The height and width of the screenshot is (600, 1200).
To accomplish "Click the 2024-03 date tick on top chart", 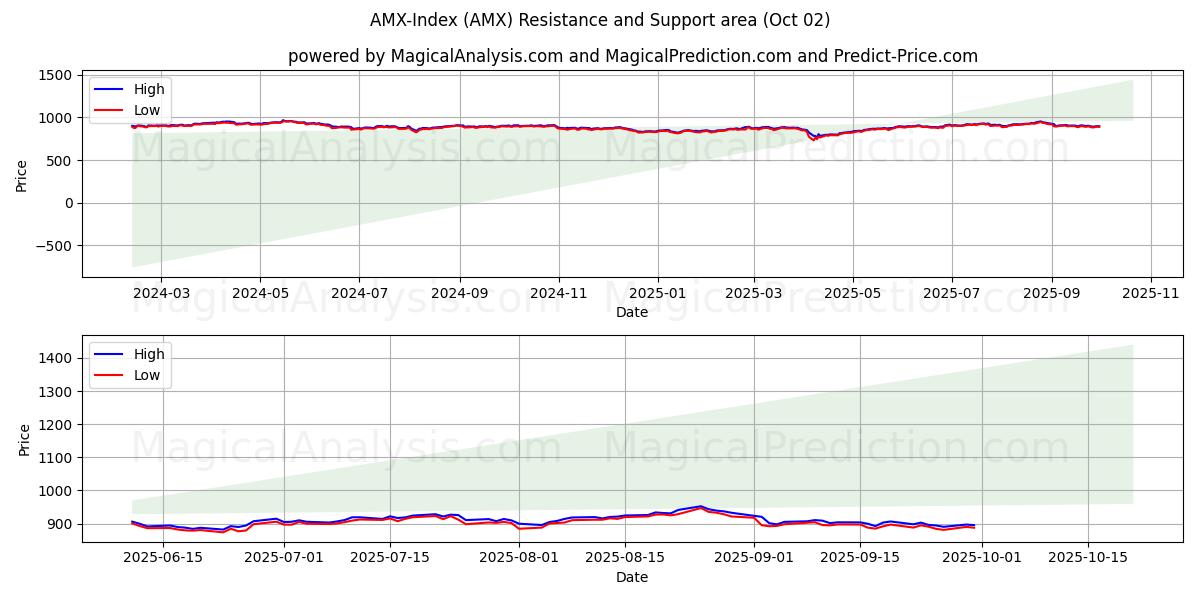I will tap(161, 293).
